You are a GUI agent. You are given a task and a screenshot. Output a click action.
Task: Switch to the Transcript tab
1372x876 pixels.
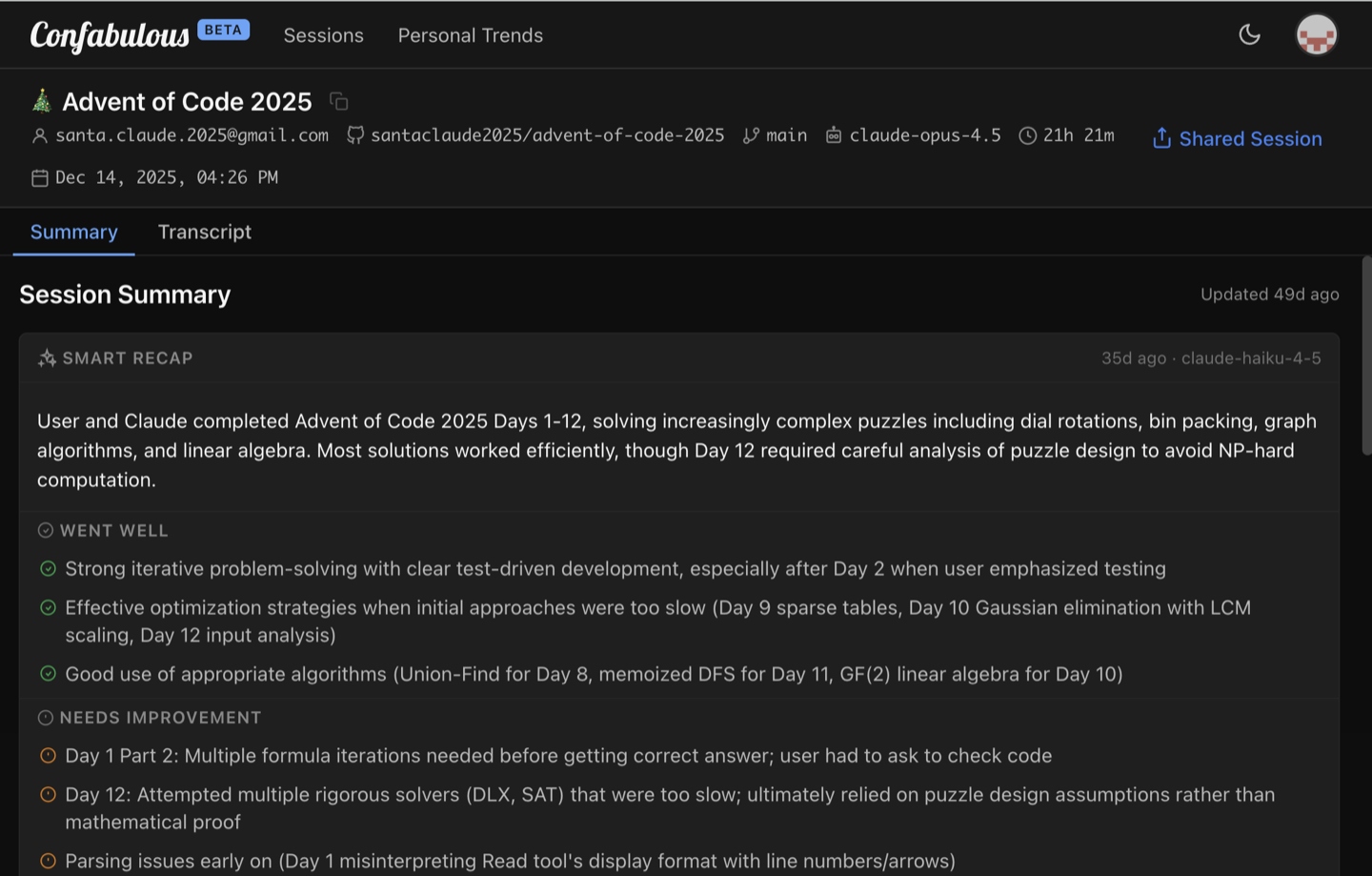[205, 232]
